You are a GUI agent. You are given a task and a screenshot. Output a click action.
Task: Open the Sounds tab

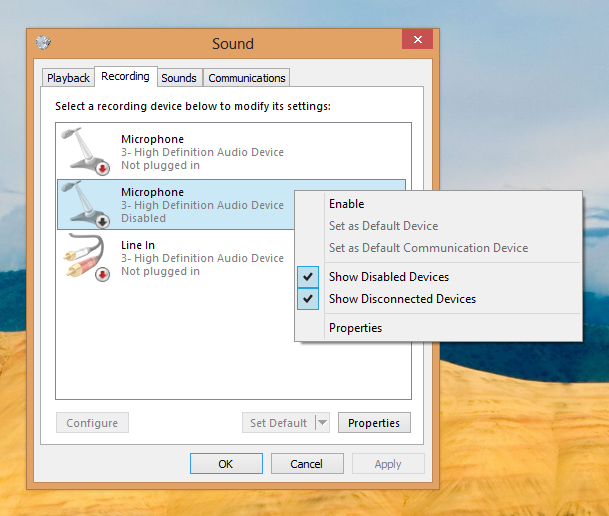(x=179, y=78)
